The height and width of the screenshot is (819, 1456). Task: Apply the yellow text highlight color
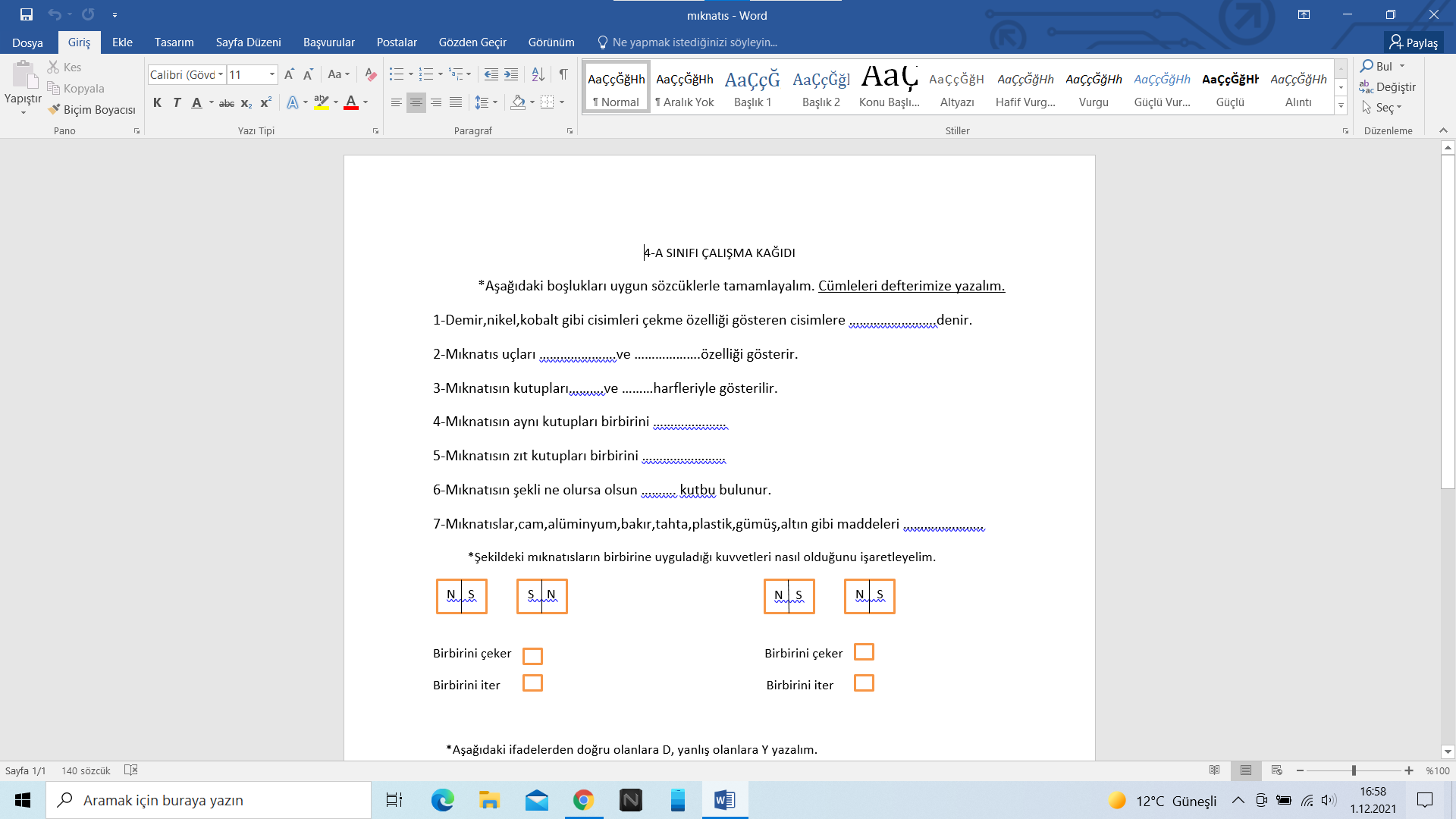[x=322, y=102]
